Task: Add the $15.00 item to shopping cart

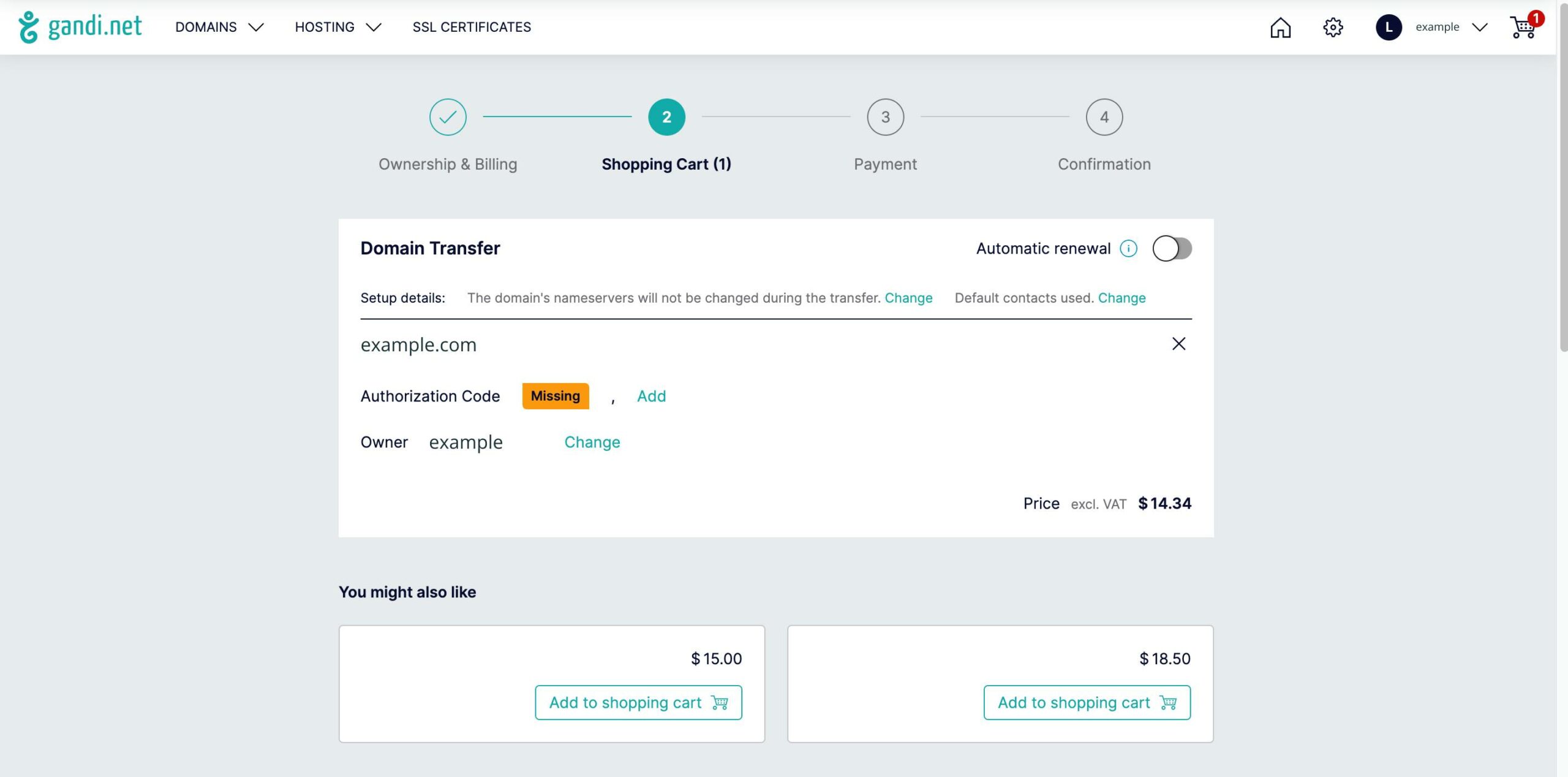Action: (x=638, y=702)
